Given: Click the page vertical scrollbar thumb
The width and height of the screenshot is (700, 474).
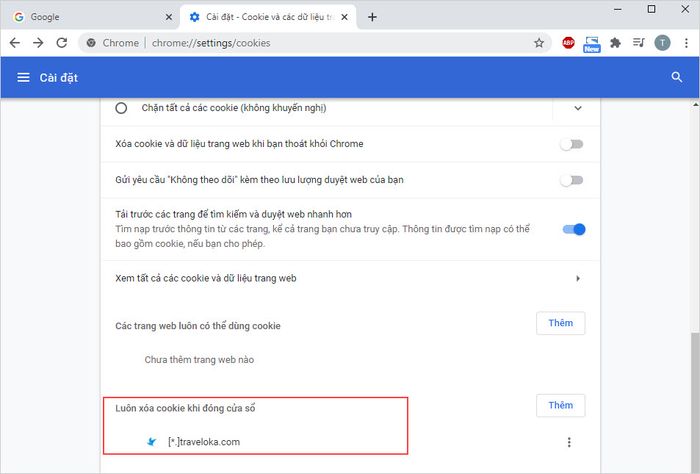Looking at the screenshot, I should point(695,402).
